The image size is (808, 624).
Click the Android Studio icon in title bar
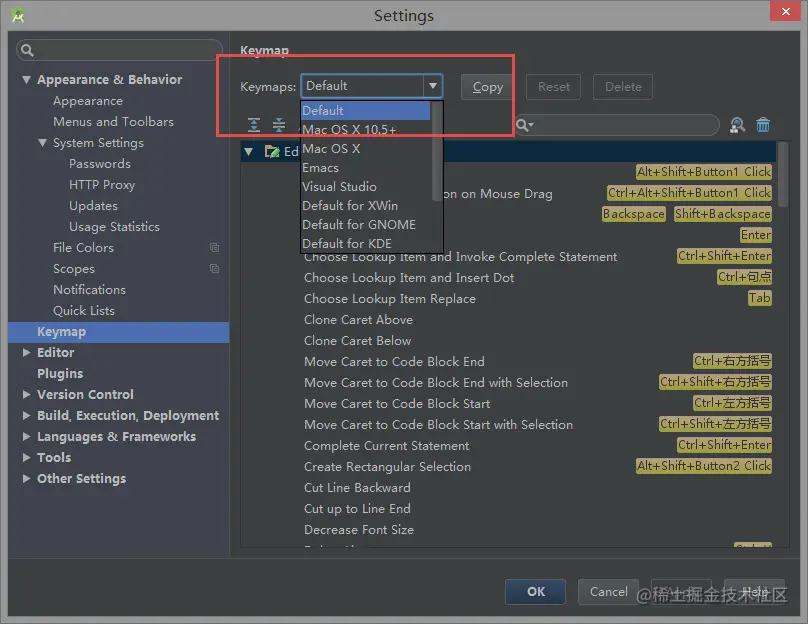click(x=18, y=15)
